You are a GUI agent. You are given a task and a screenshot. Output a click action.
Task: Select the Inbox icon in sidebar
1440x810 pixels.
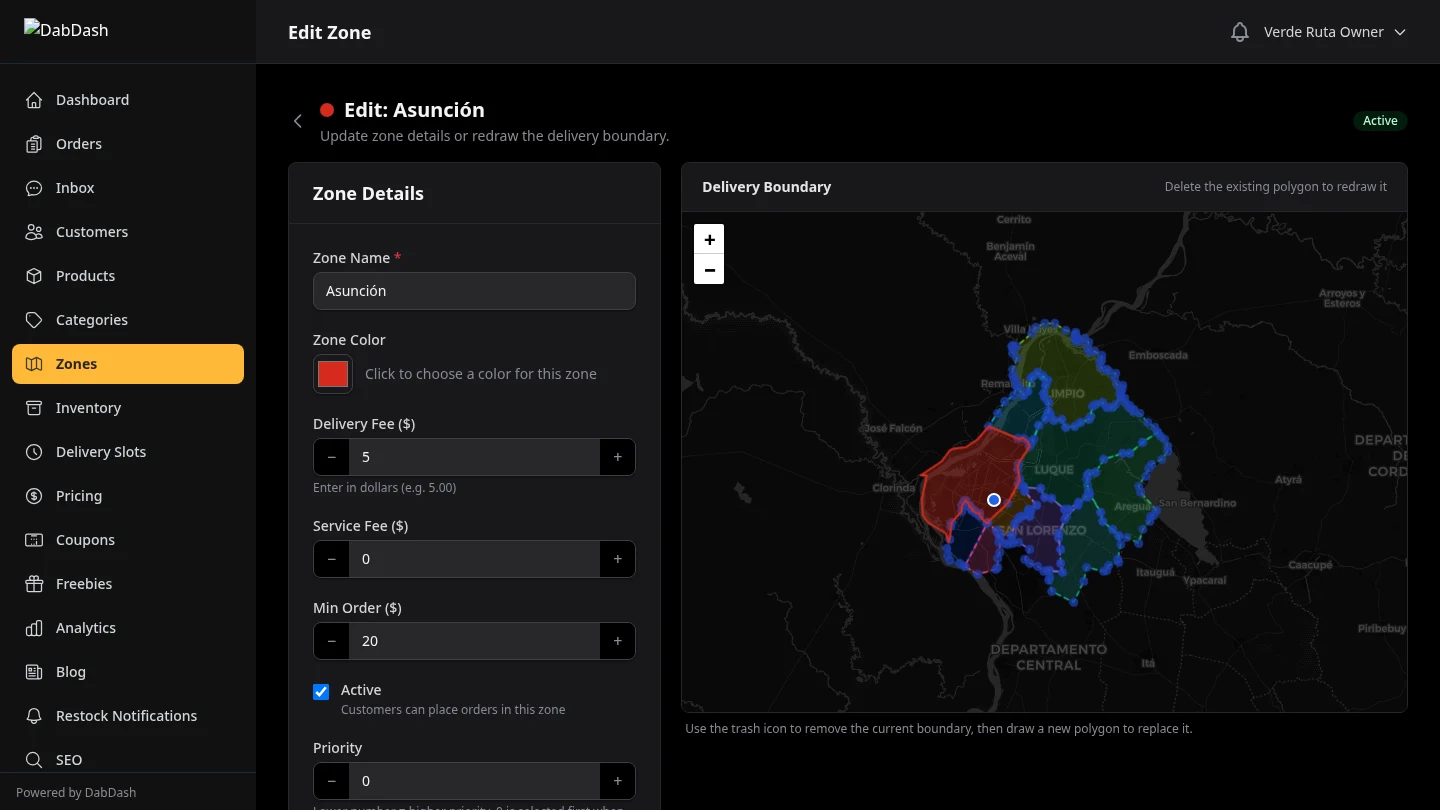click(34, 188)
